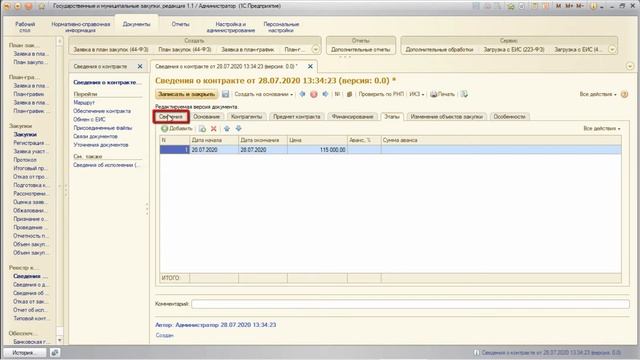Click the forward arrow in title bar
The image size is (640, 360).
(x=18, y=6)
